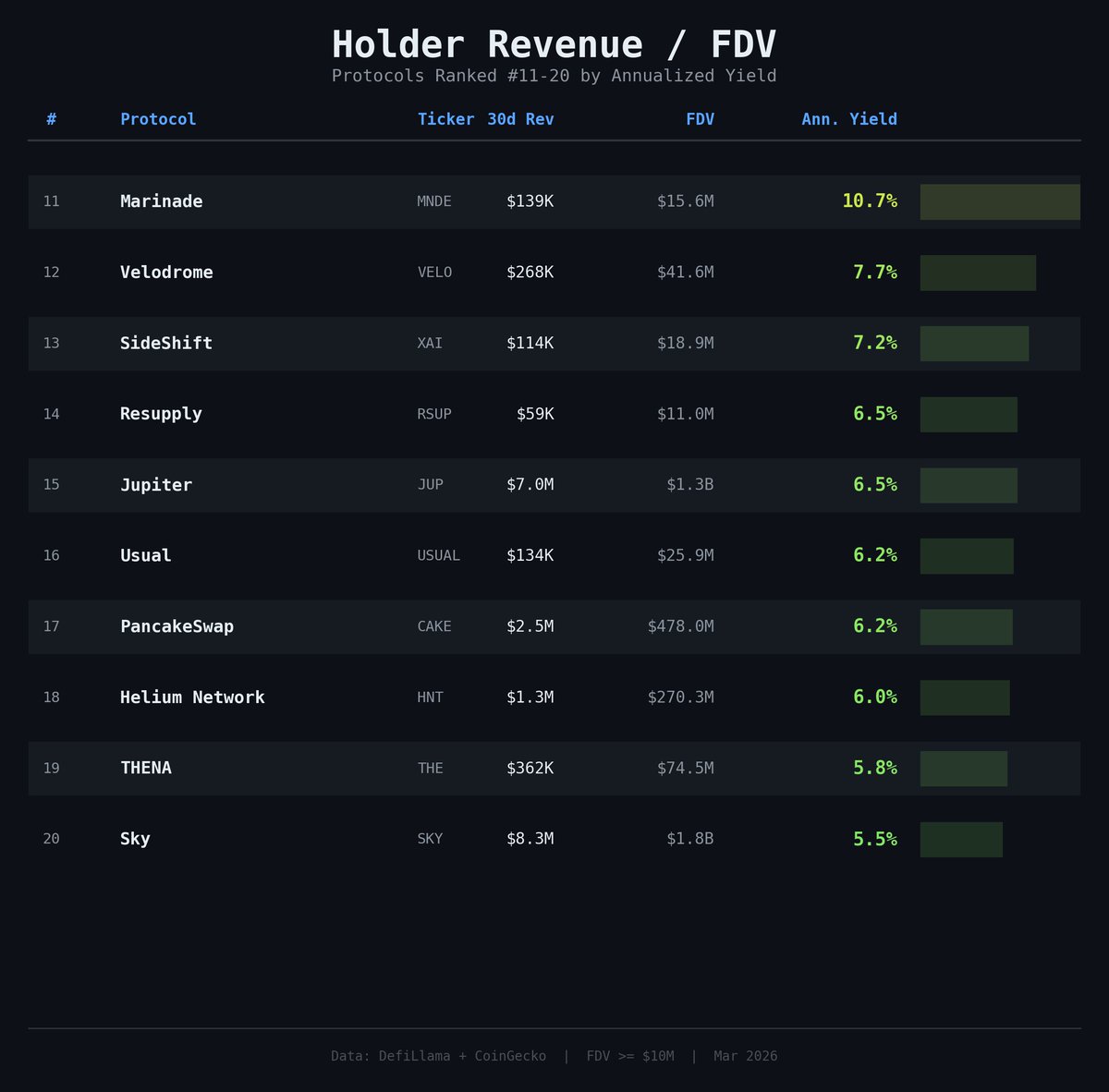Click the XAI ticker
This screenshot has height=1092, width=1109.
tap(430, 343)
